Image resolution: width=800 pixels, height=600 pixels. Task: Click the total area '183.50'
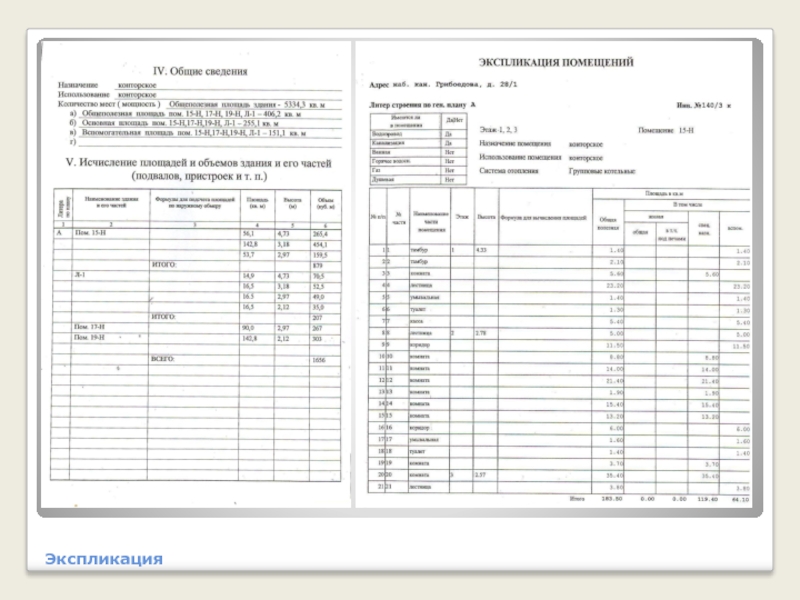point(612,498)
